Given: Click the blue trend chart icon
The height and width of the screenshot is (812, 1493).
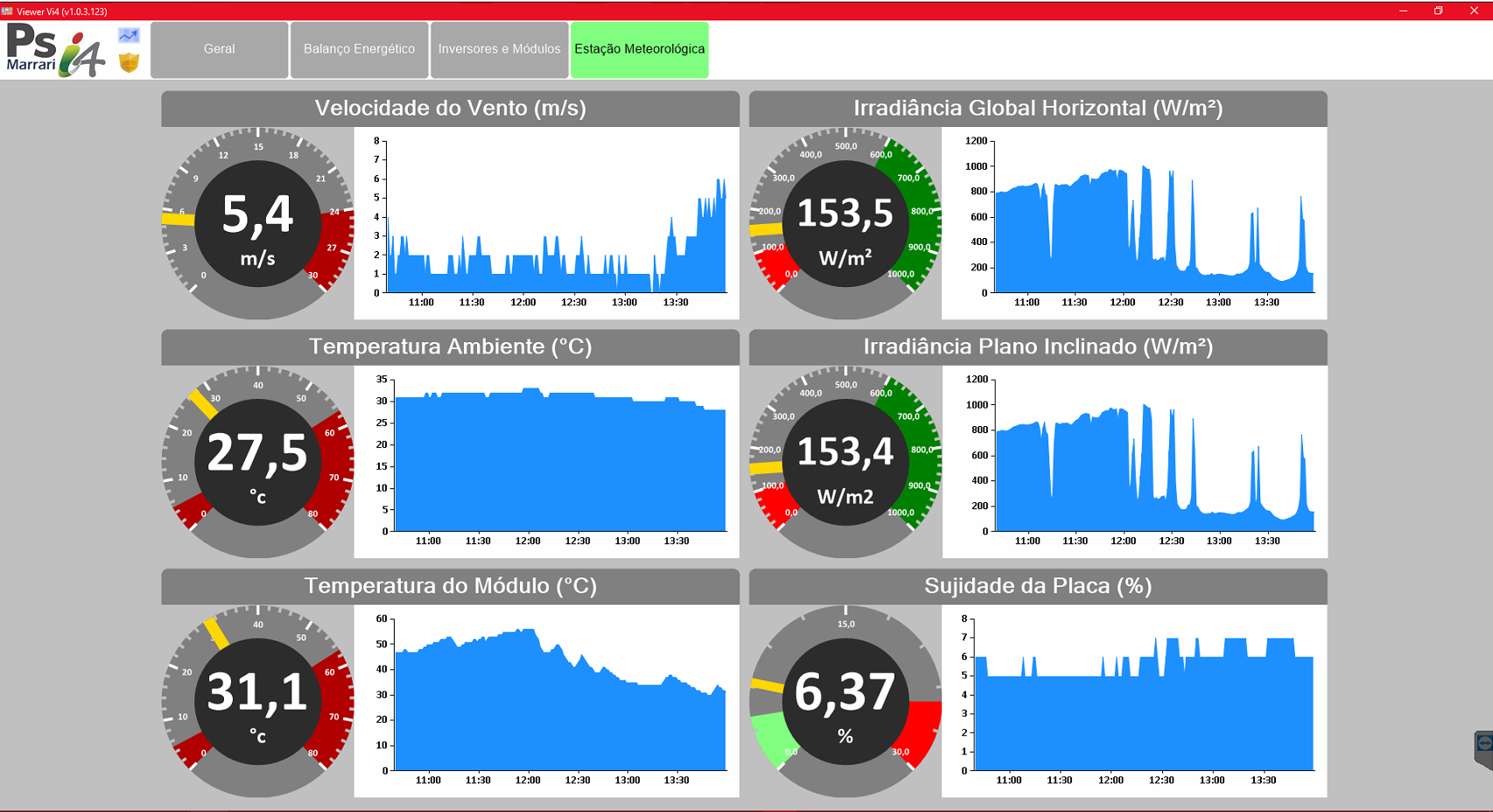Looking at the screenshot, I should [129, 36].
